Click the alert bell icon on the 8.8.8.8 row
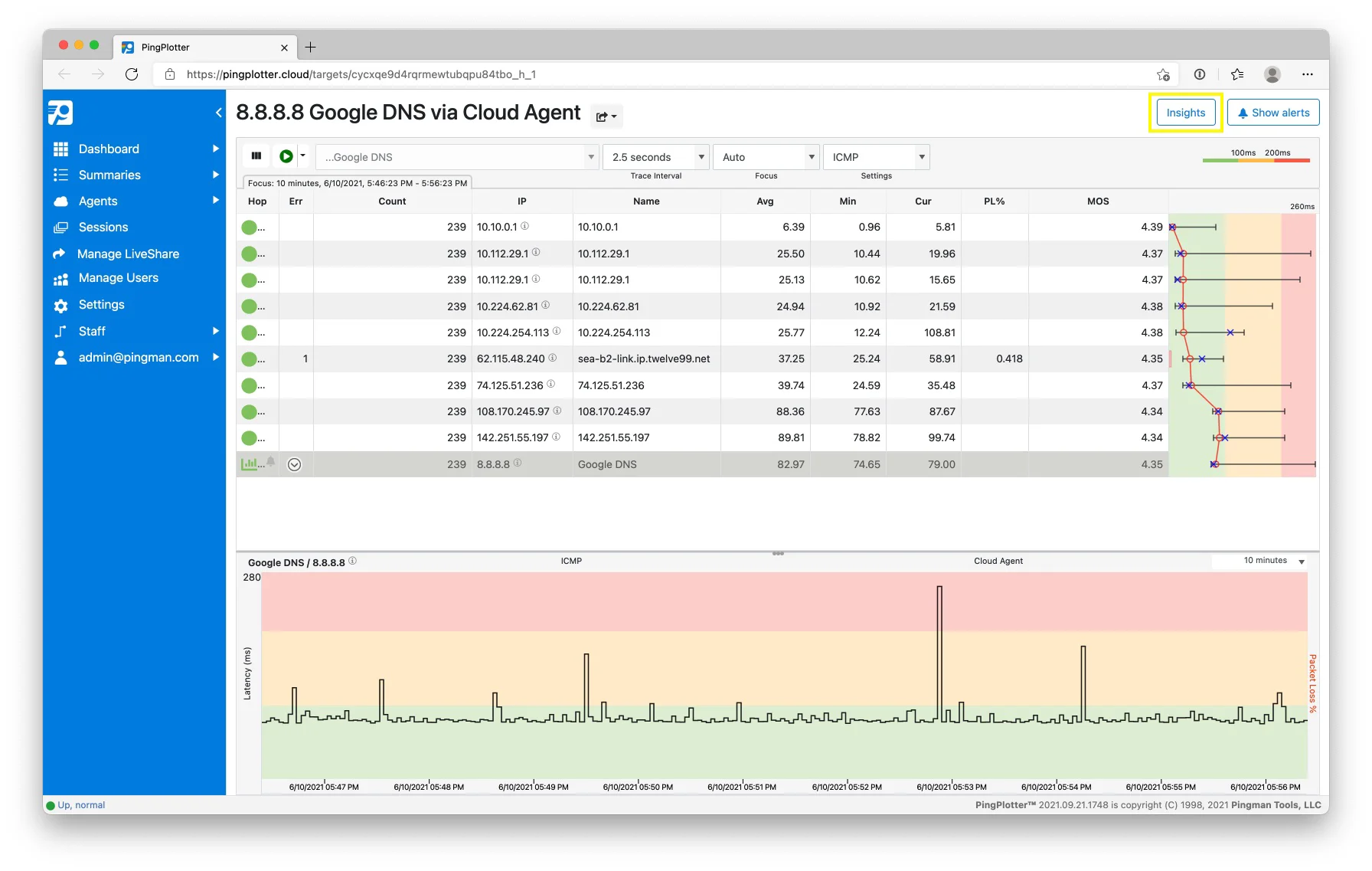1372x871 pixels. [271, 461]
